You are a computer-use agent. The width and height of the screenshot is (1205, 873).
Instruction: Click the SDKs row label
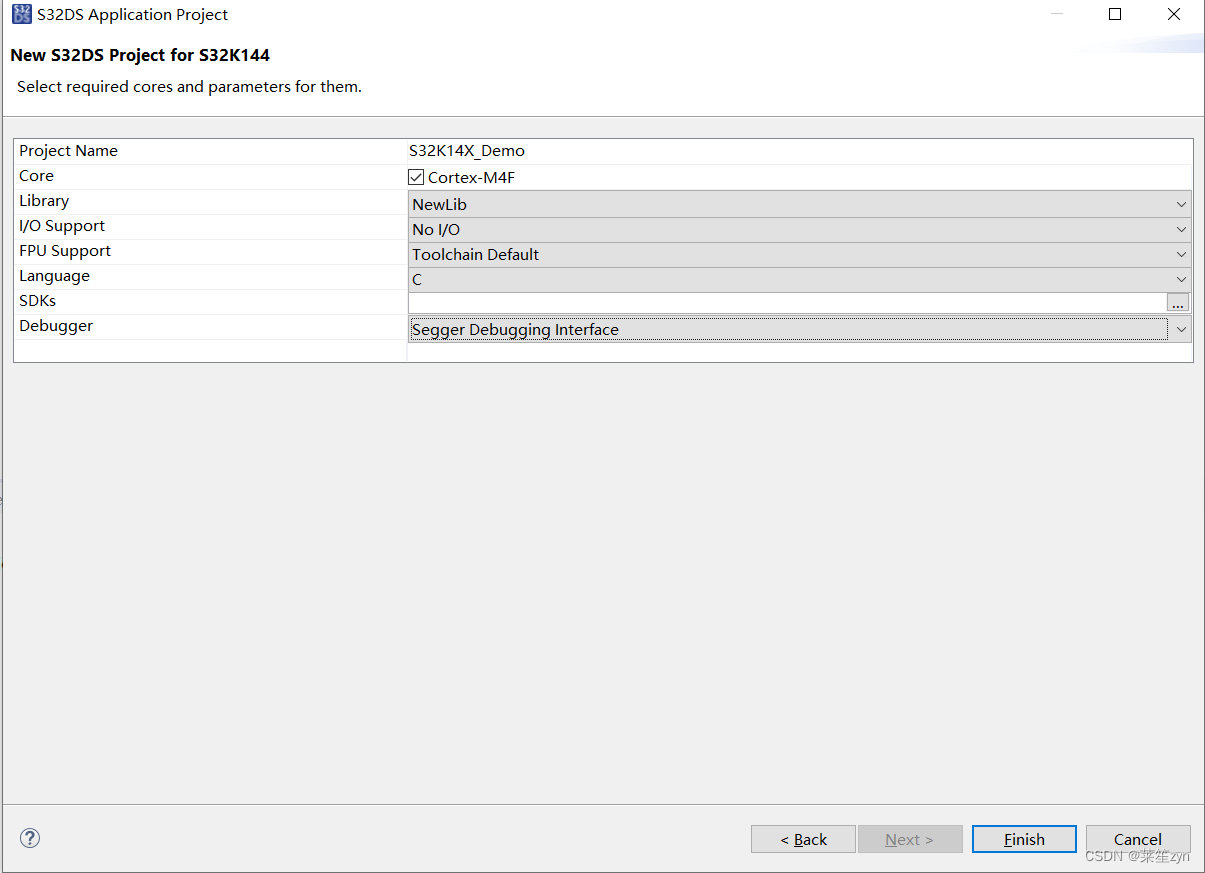point(37,301)
